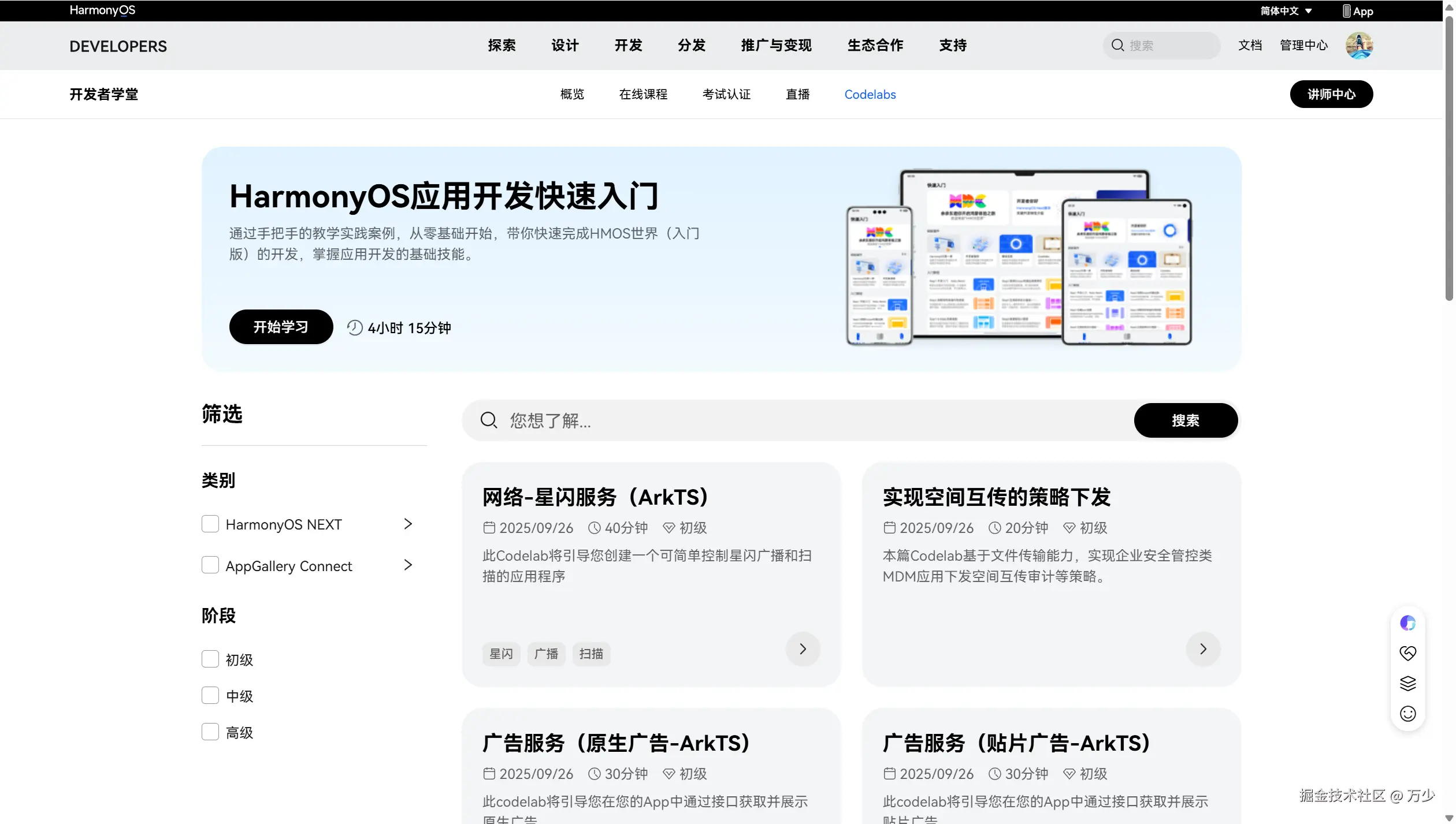Click the smiley face floating icon
The height and width of the screenshot is (824, 1456).
coord(1407,714)
